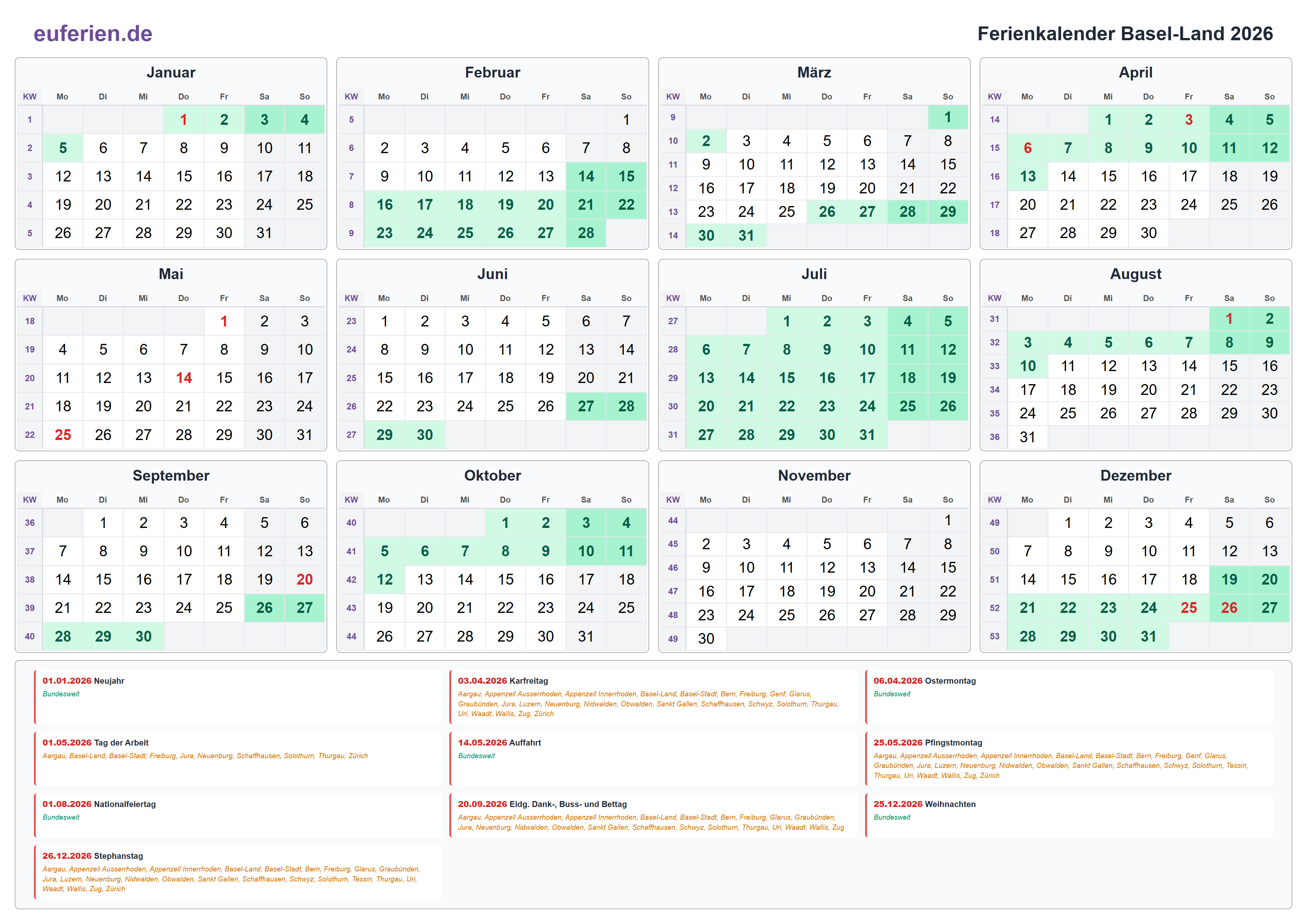Click red Pfingstmontag date 25 in Mai

[x=63, y=435]
